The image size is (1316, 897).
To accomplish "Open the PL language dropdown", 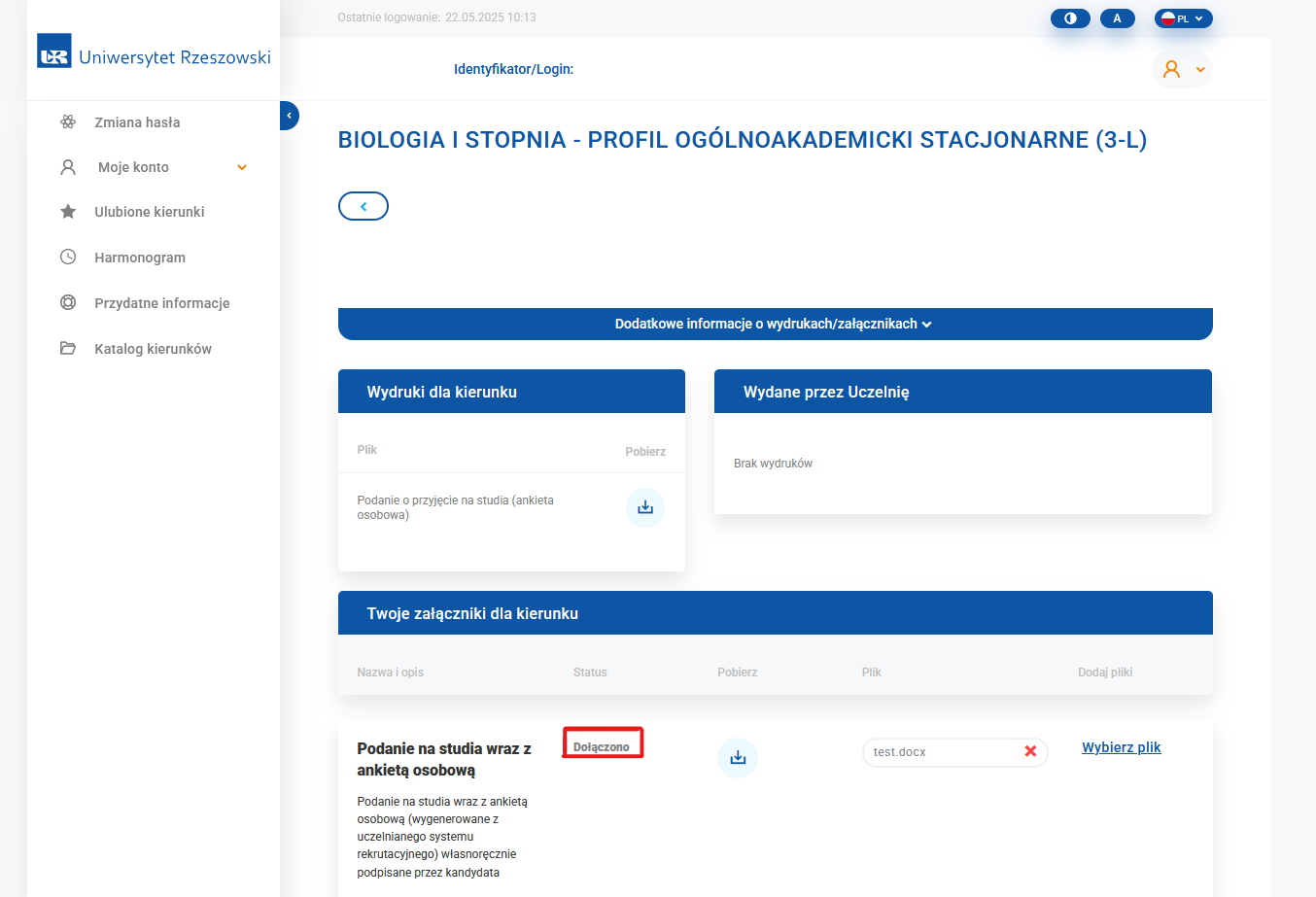I will [x=1183, y=18].
